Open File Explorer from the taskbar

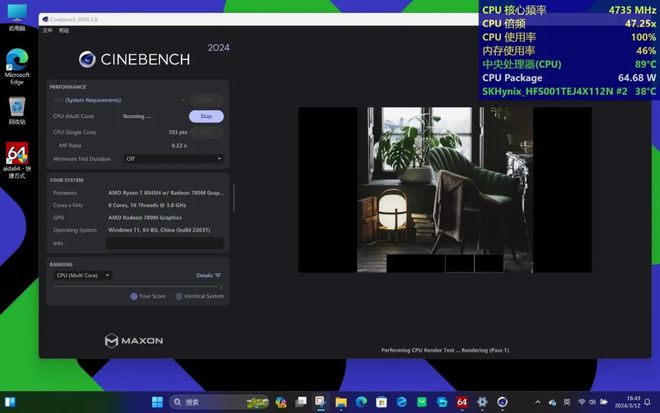(341, 402)
